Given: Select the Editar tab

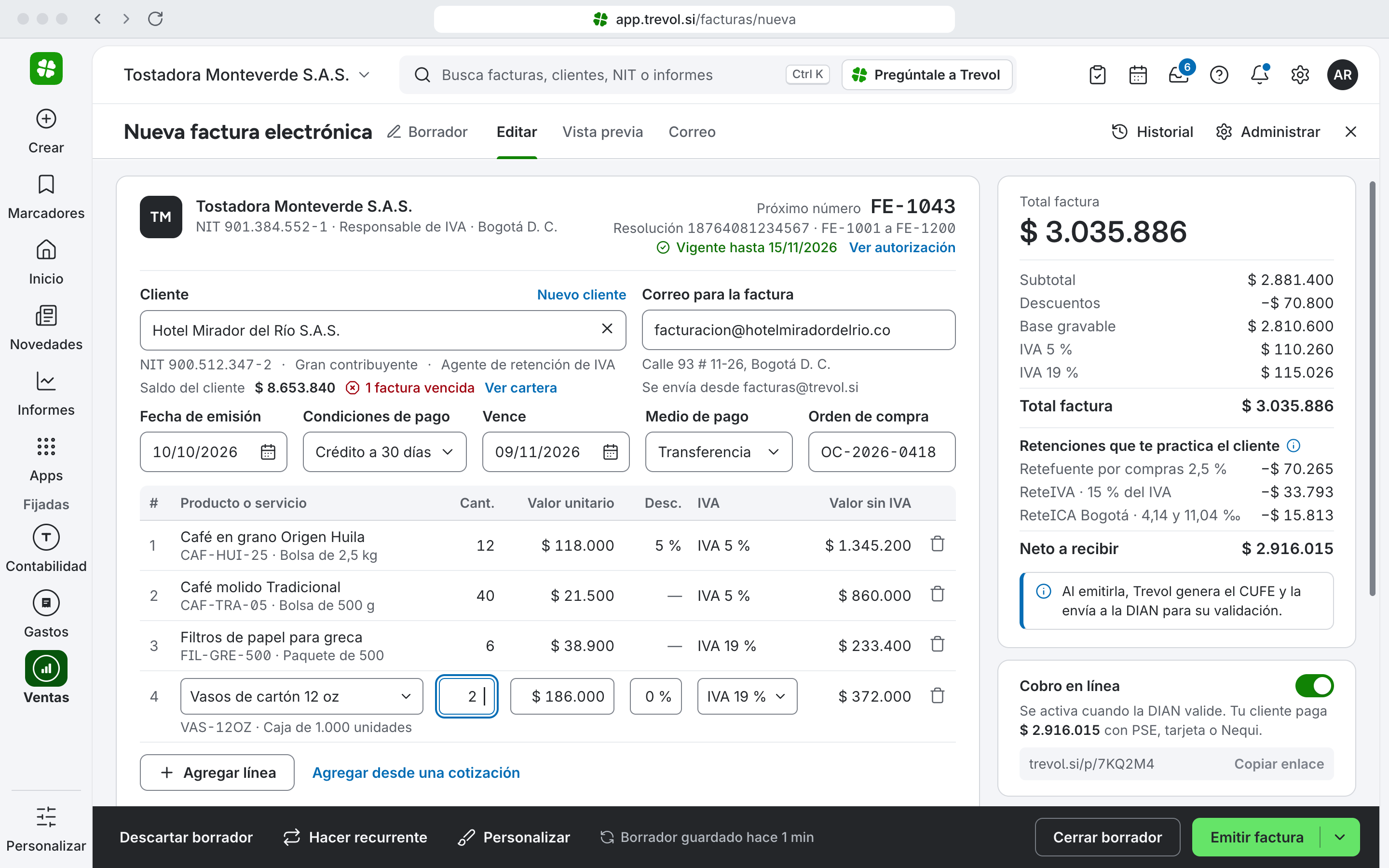Looking at the screenshot, I should 517,132.
